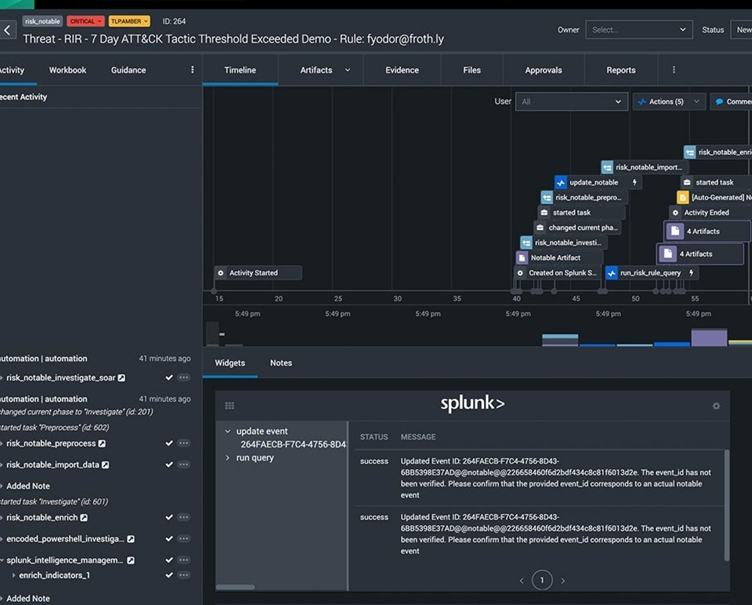
Task: Select the upper 4 Artifacts timeline card
Action: tap(706, 231)
